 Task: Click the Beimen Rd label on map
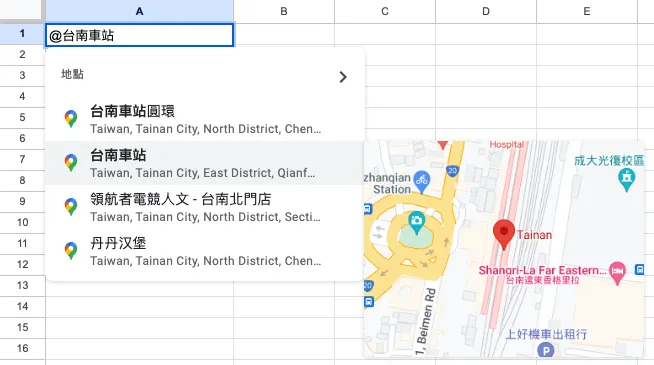(425, 322)
